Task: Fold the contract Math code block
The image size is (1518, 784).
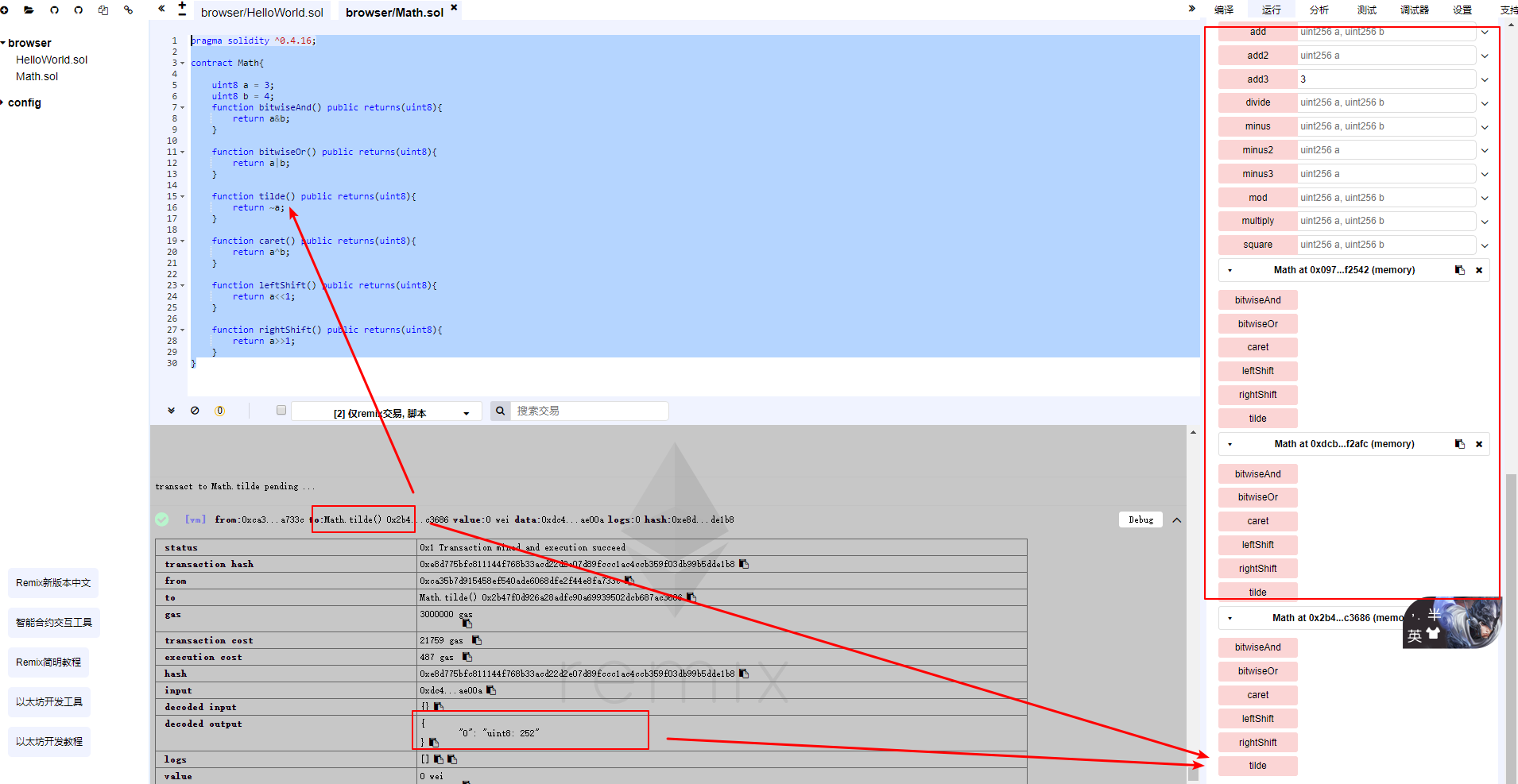Action: tap(183, 63)
